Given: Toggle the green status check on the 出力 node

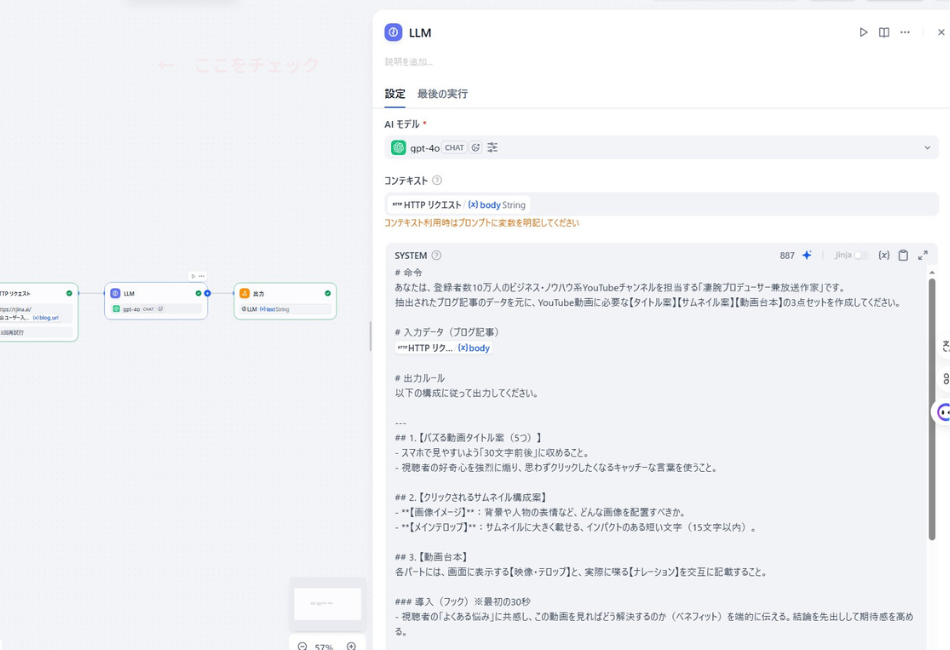Looking at the screenshot, I should 325,294.
